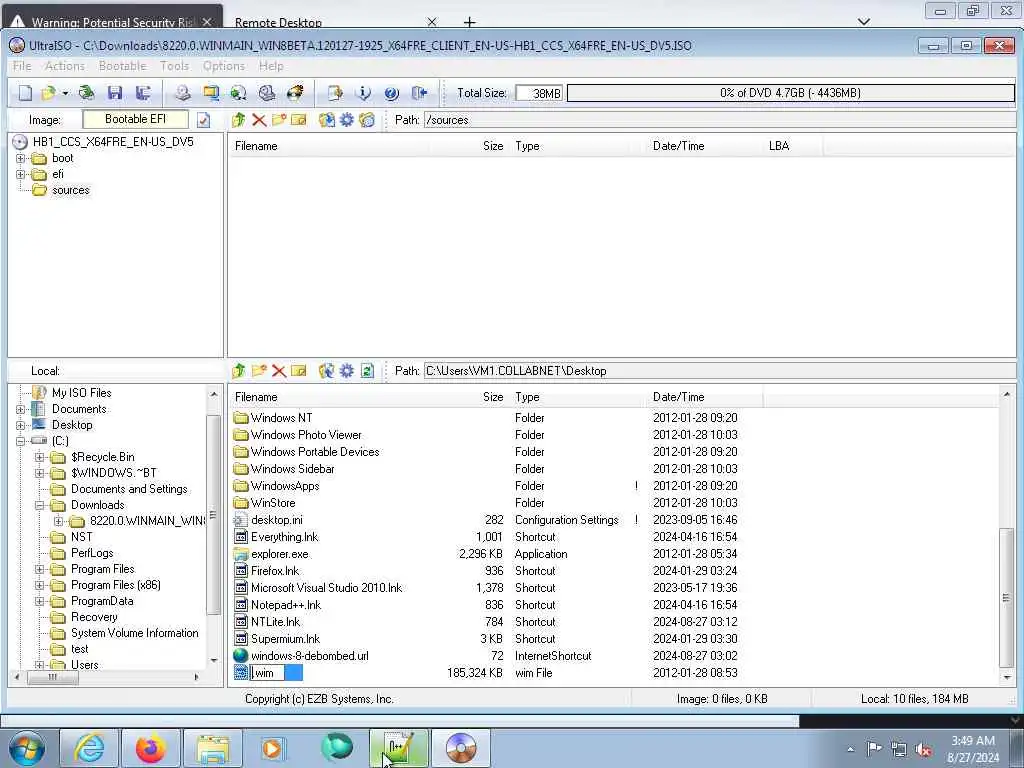1024x768 pixels.
Task: Click the New image toolbar icon
Action: (x=25, y=93)
